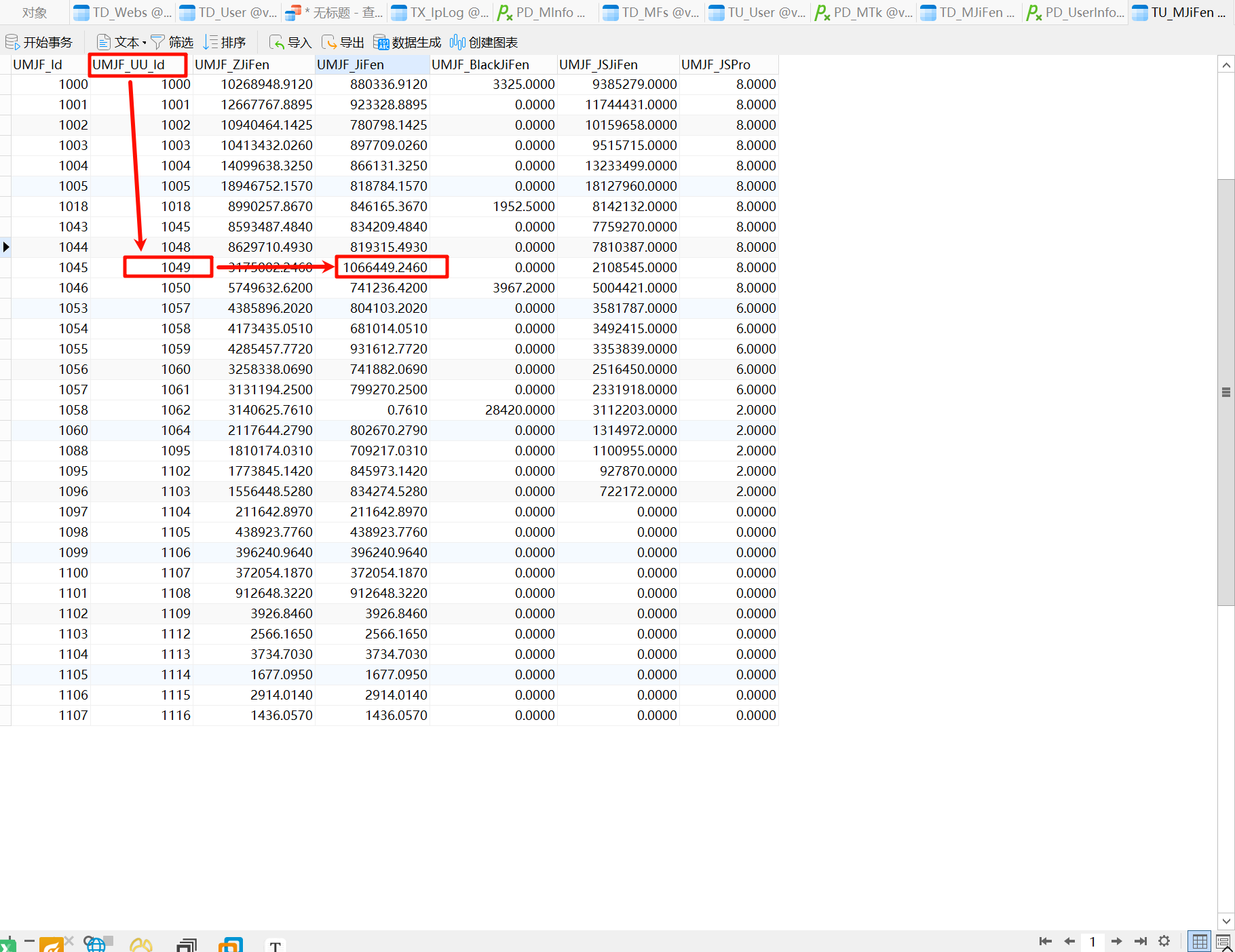Screen dimensions: 1235x952
Task: Open the TD_Webs tab
Action: pos(123,13)
